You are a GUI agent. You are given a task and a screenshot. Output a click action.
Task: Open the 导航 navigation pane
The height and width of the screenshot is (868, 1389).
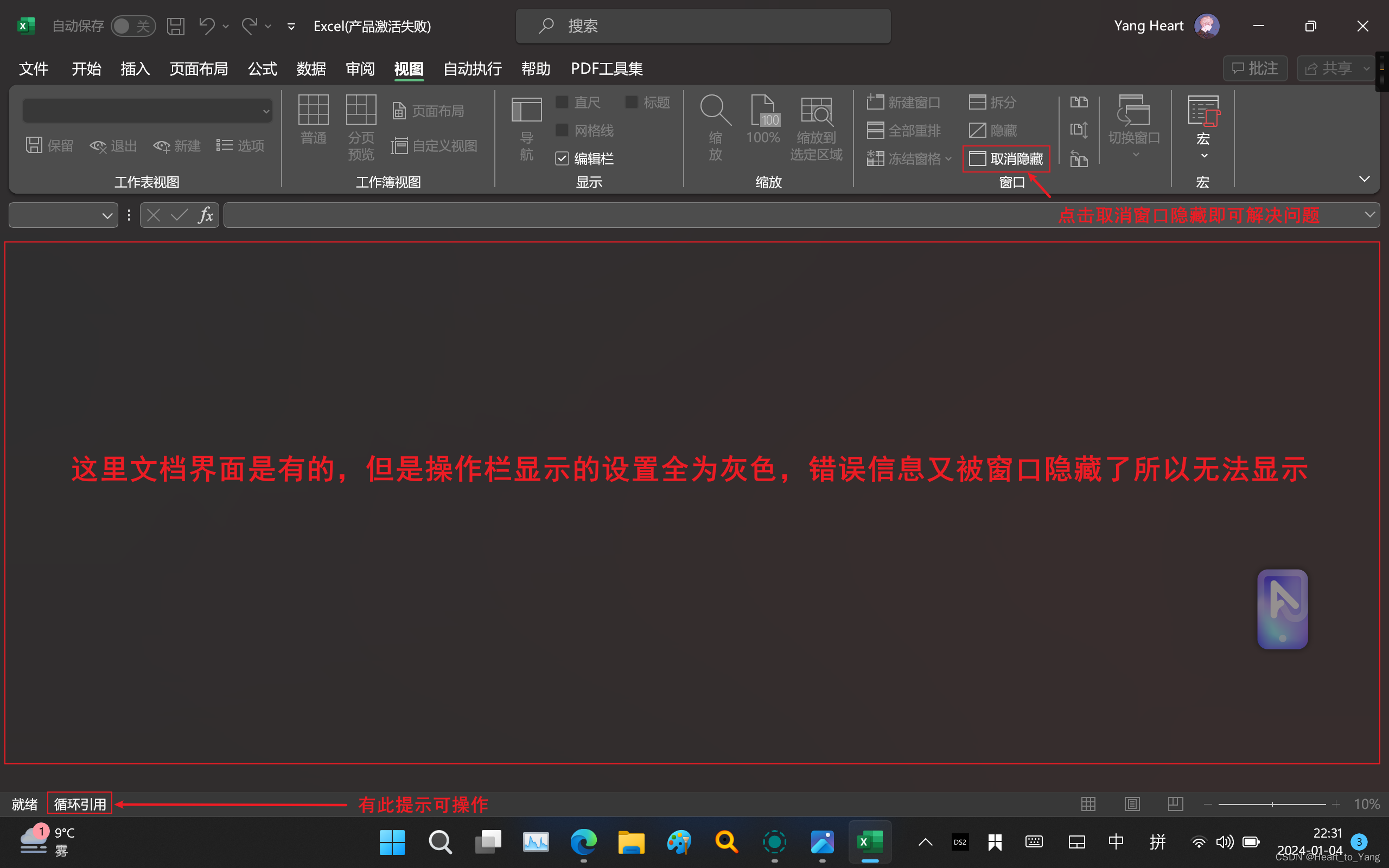coord(526,129)
